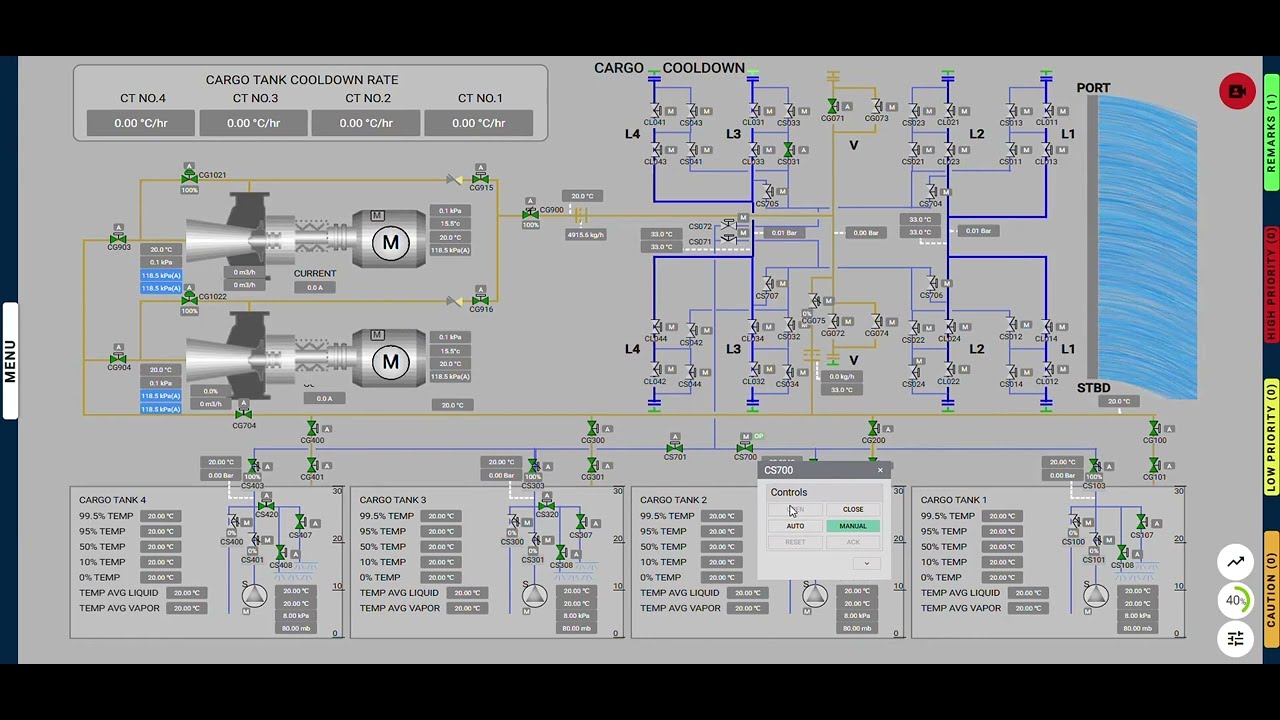
Task: Click valve CS706
Action: [x=931, y=284]
